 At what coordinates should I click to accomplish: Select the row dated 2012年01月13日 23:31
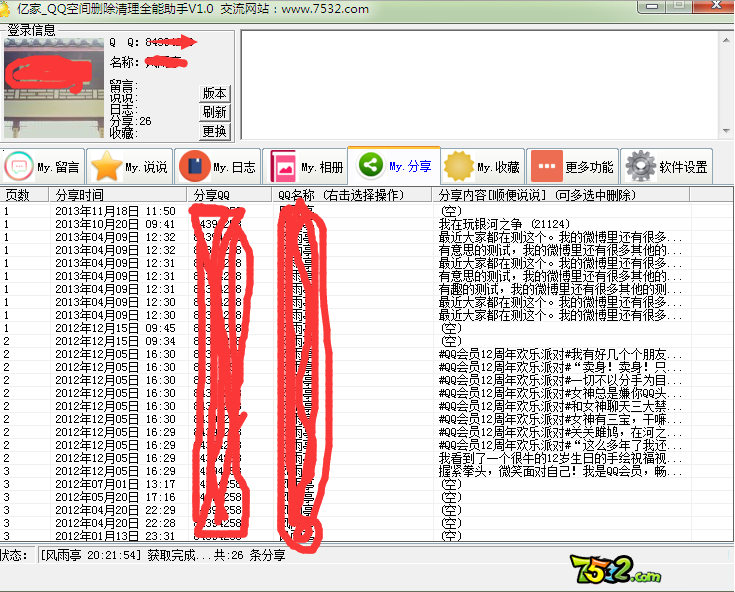coord(367,536)
